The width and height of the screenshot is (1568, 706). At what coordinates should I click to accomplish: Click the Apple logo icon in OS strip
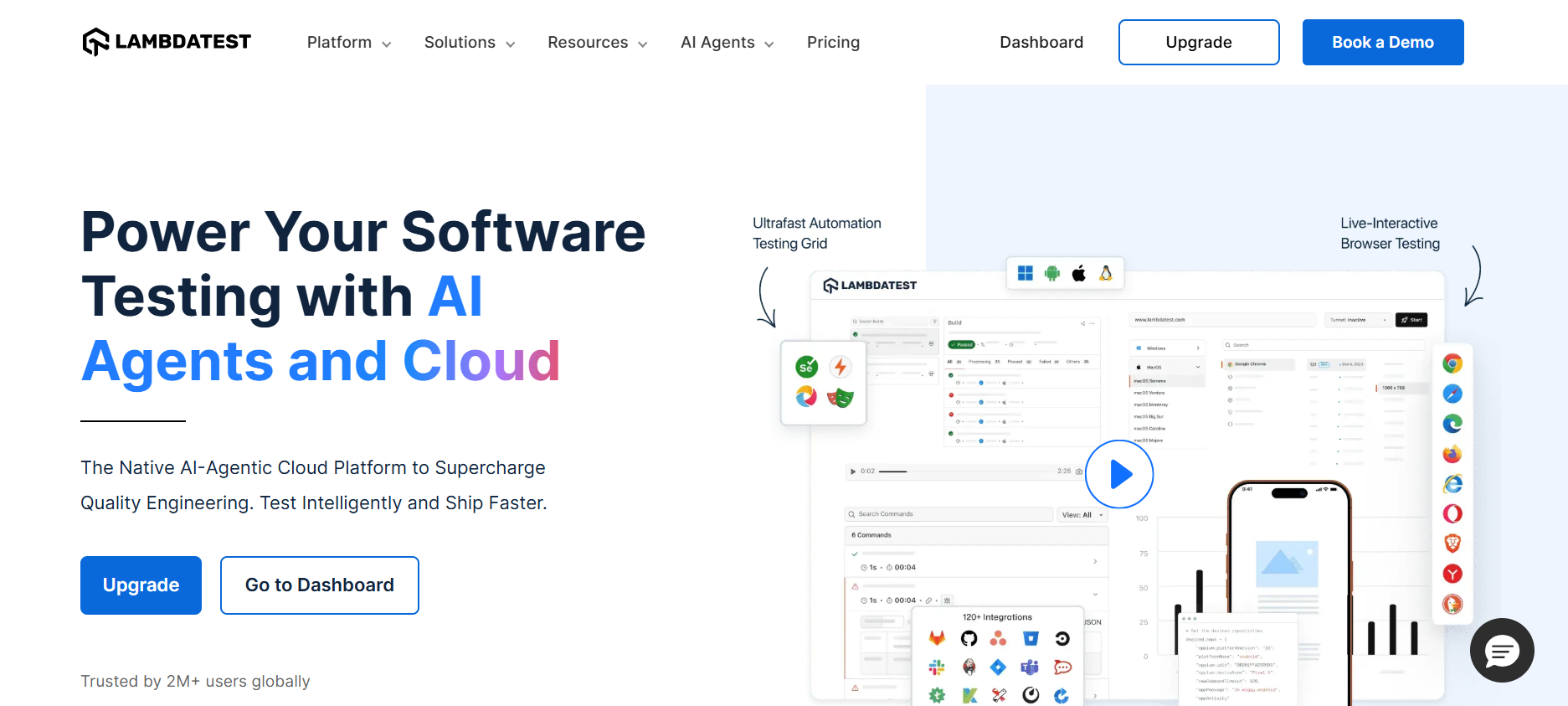1079,273
